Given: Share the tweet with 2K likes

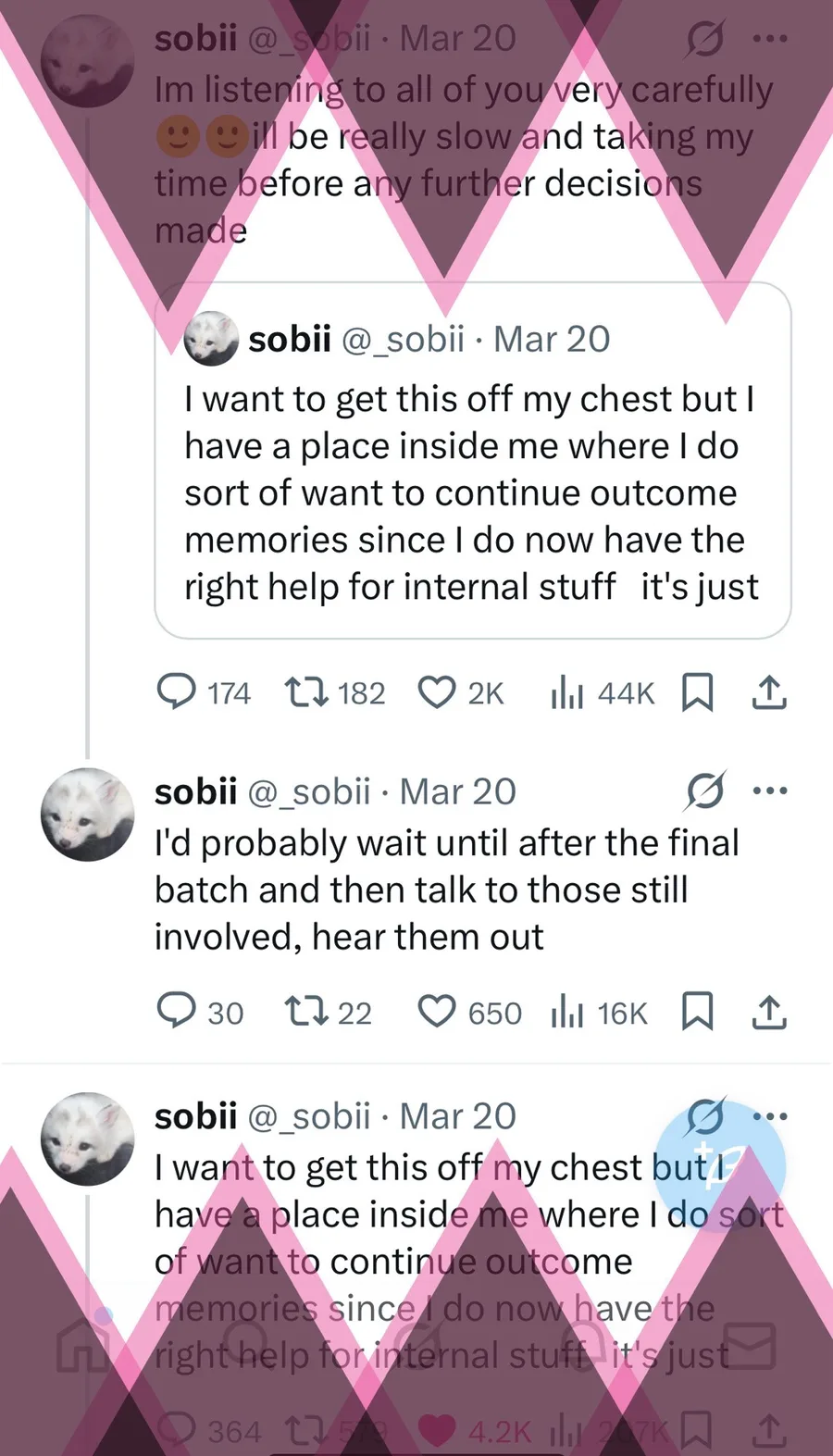Looking at the screenshot, I should 769,692.
